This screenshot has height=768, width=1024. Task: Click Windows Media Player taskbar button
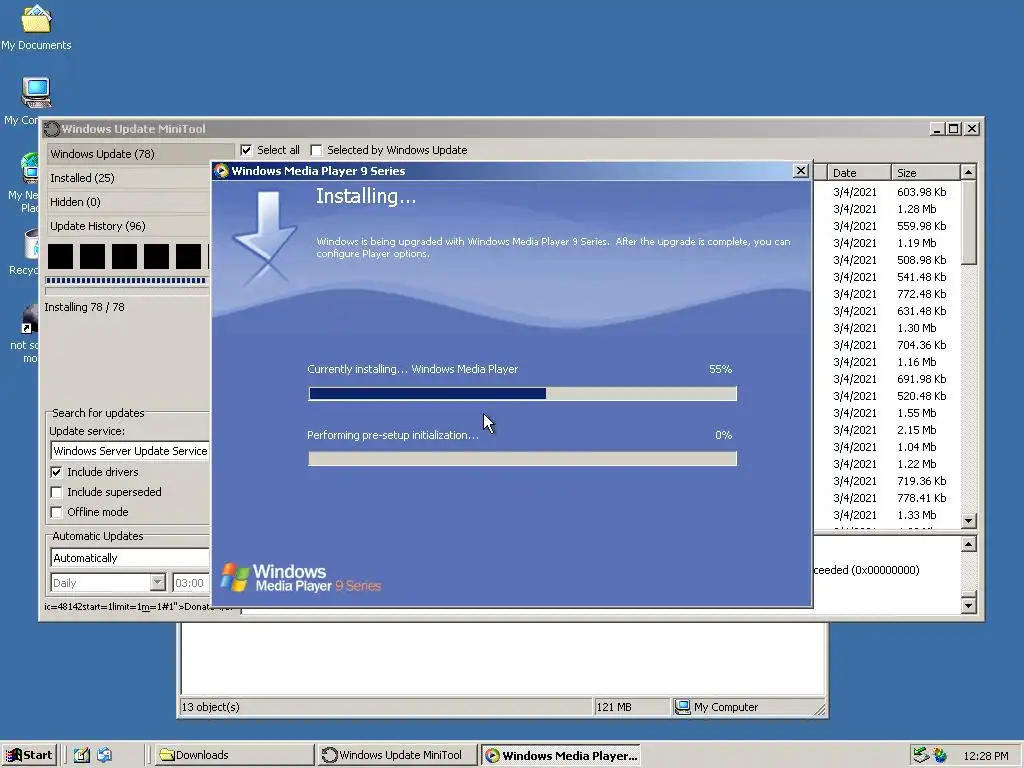[560, 756]
